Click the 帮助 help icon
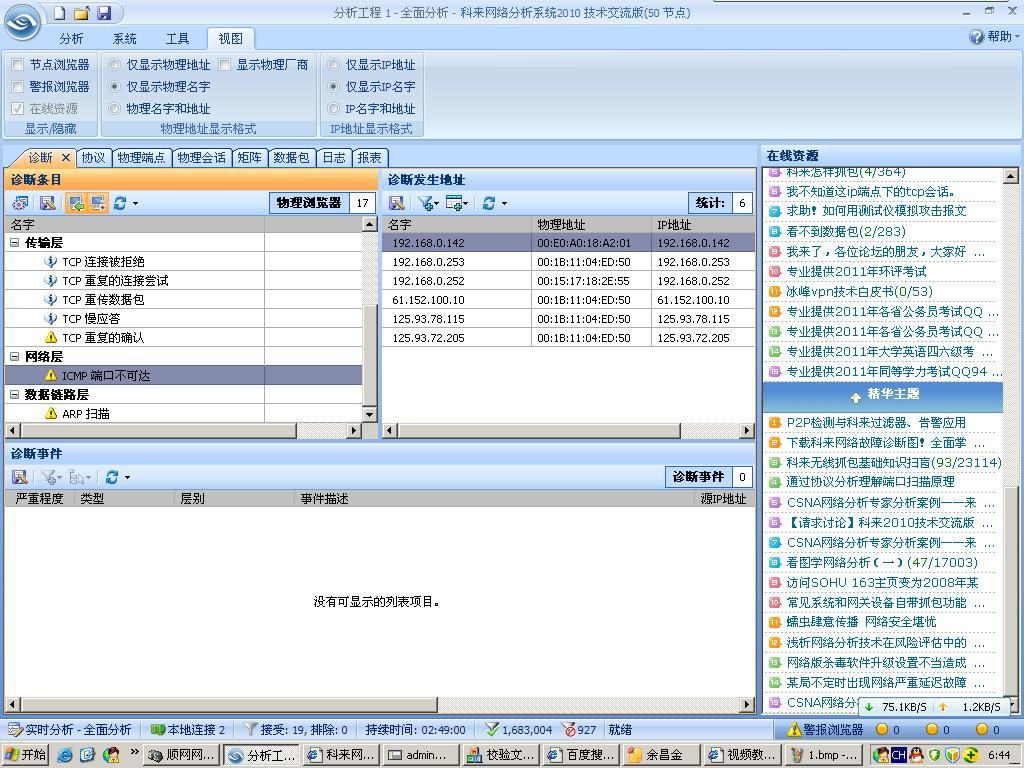The height and width of the screenshot is (768, 1024). pos(976,37)
